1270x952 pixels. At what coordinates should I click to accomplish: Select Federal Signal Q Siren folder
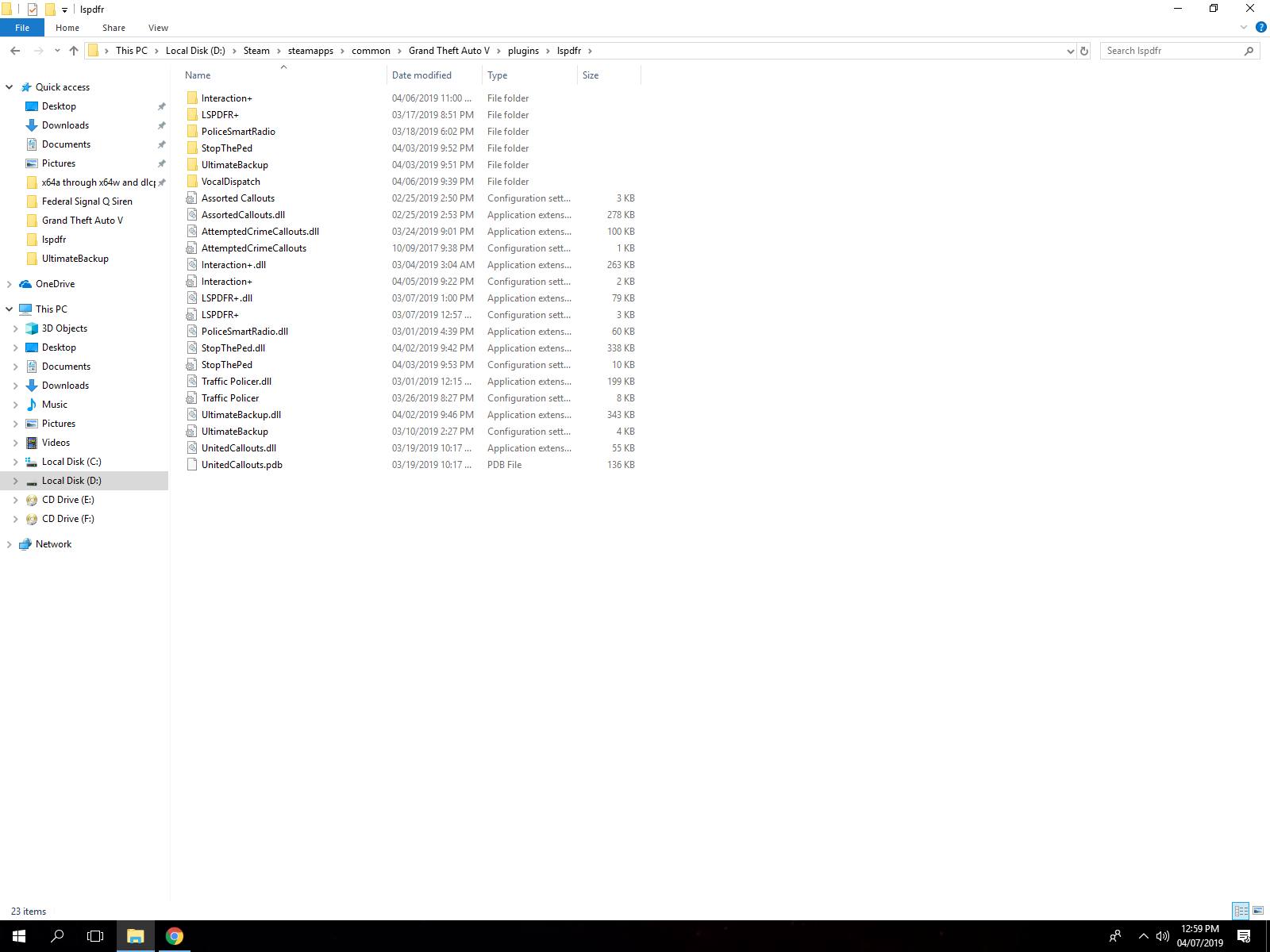click(x=87, y=202)
